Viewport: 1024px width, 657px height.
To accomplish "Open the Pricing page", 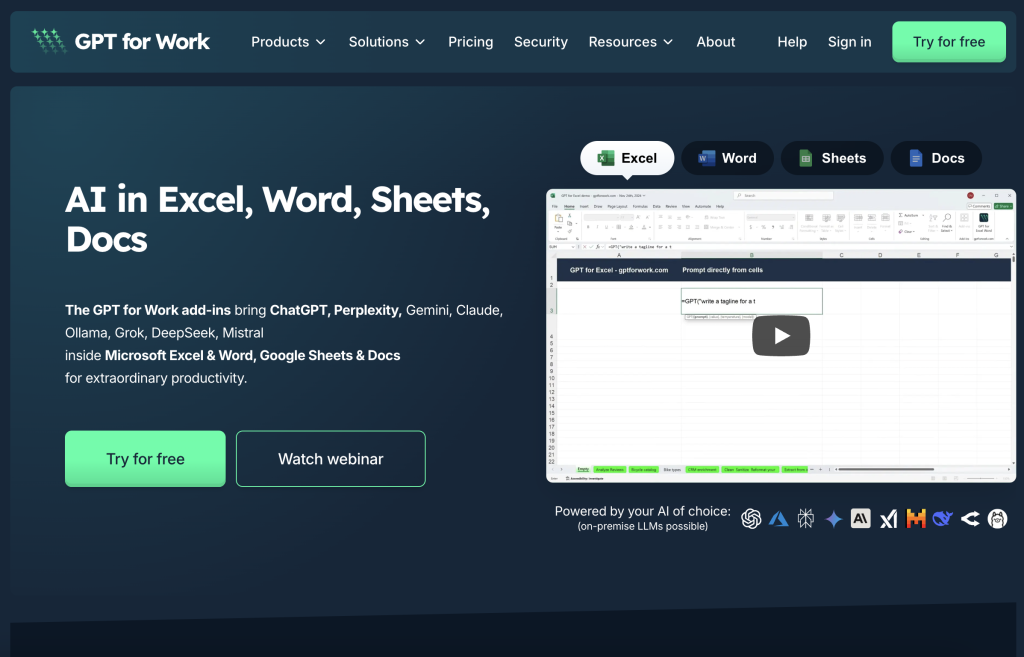I will tap(470, 42).
